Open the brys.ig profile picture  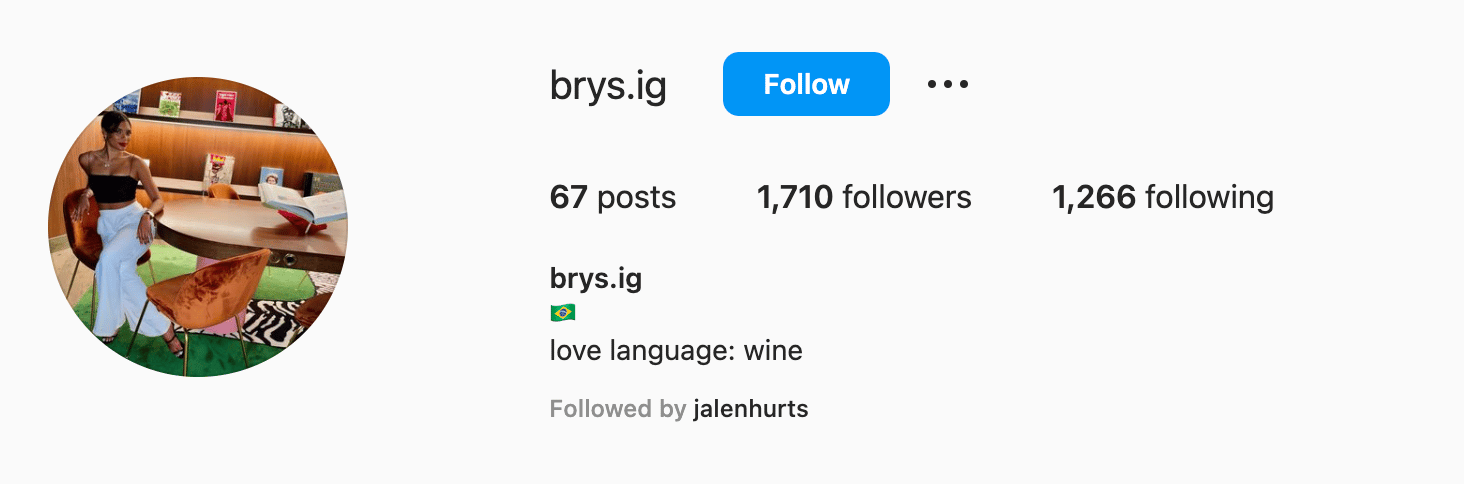(x=198, y=227)
